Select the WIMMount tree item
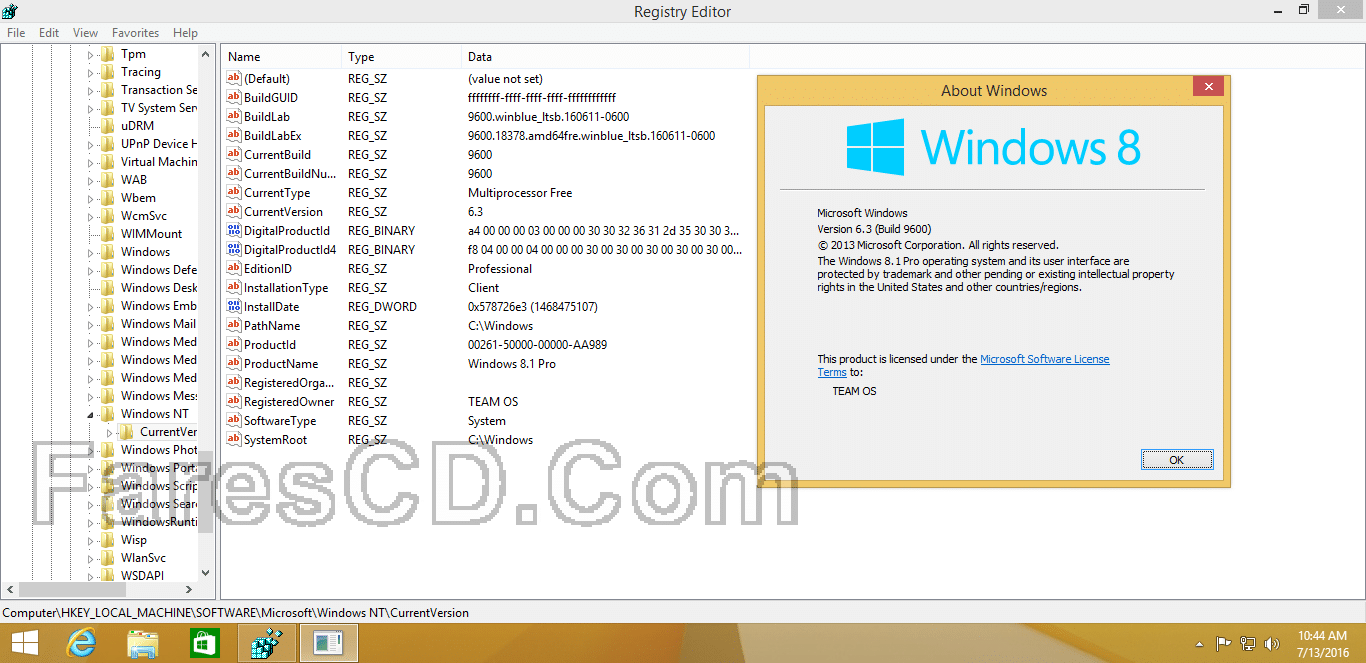Viewport: 1366px width, 663px height. [x=151, y=234]
